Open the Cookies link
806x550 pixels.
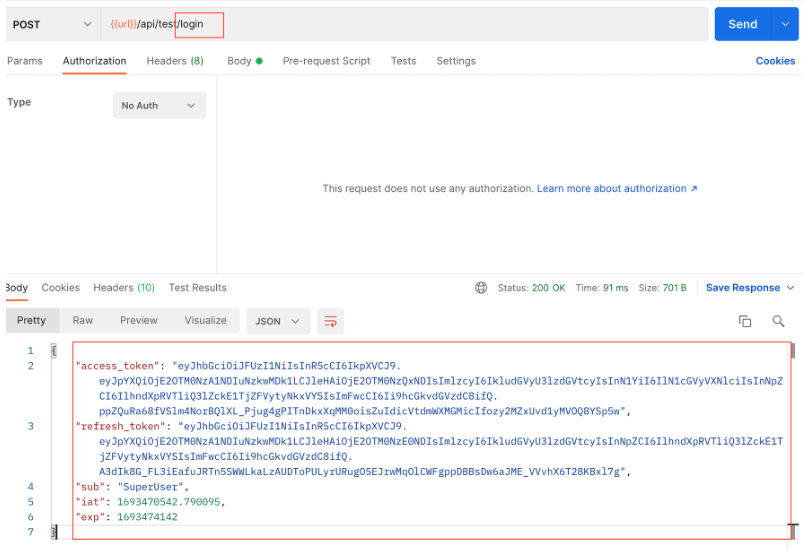(775, 61)
